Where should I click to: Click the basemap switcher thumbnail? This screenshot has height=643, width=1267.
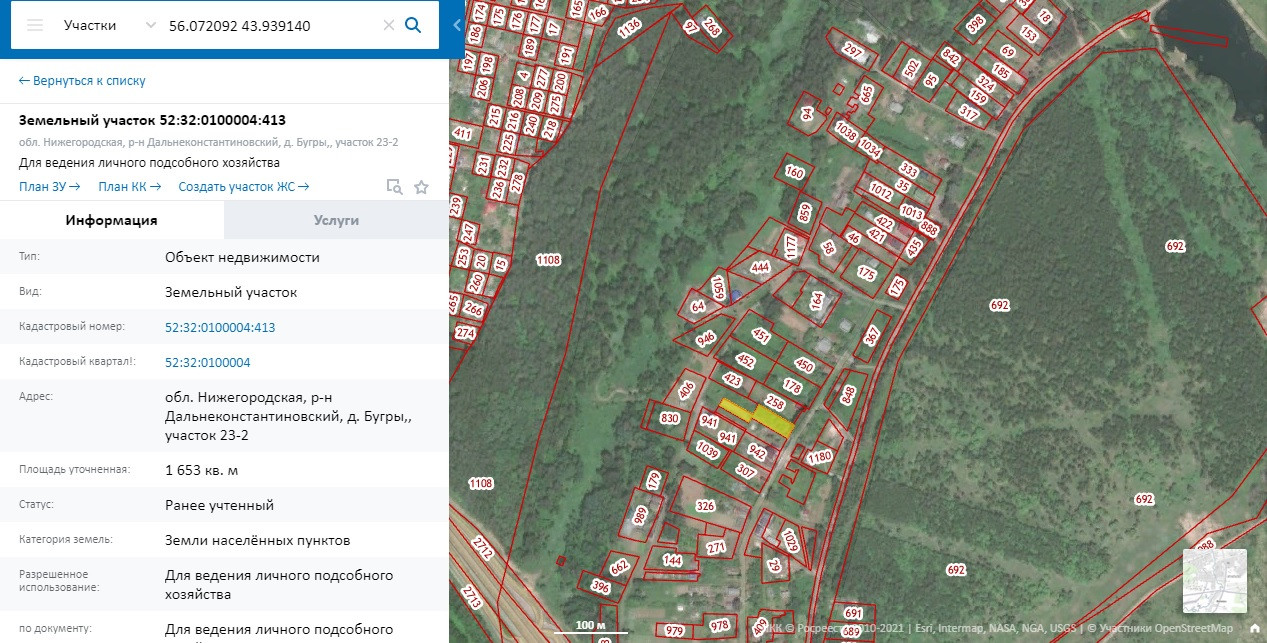click(x=1215, y=581)
